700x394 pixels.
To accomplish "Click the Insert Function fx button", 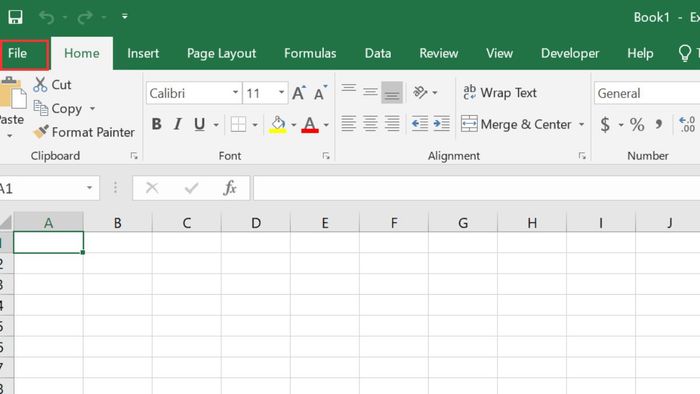I will click(x=229, y=188).
